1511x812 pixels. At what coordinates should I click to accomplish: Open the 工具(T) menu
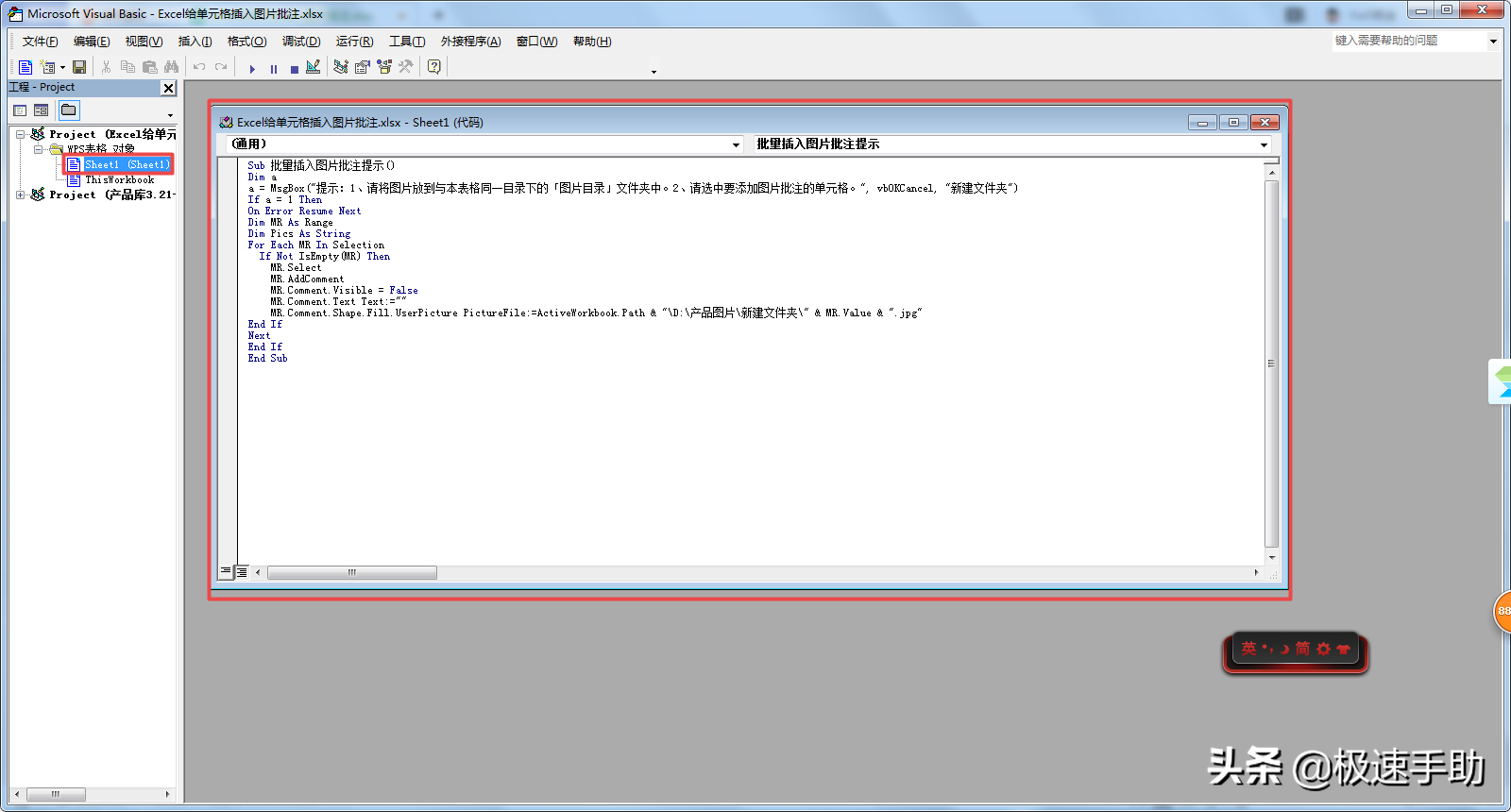click(x=407, y=42)
